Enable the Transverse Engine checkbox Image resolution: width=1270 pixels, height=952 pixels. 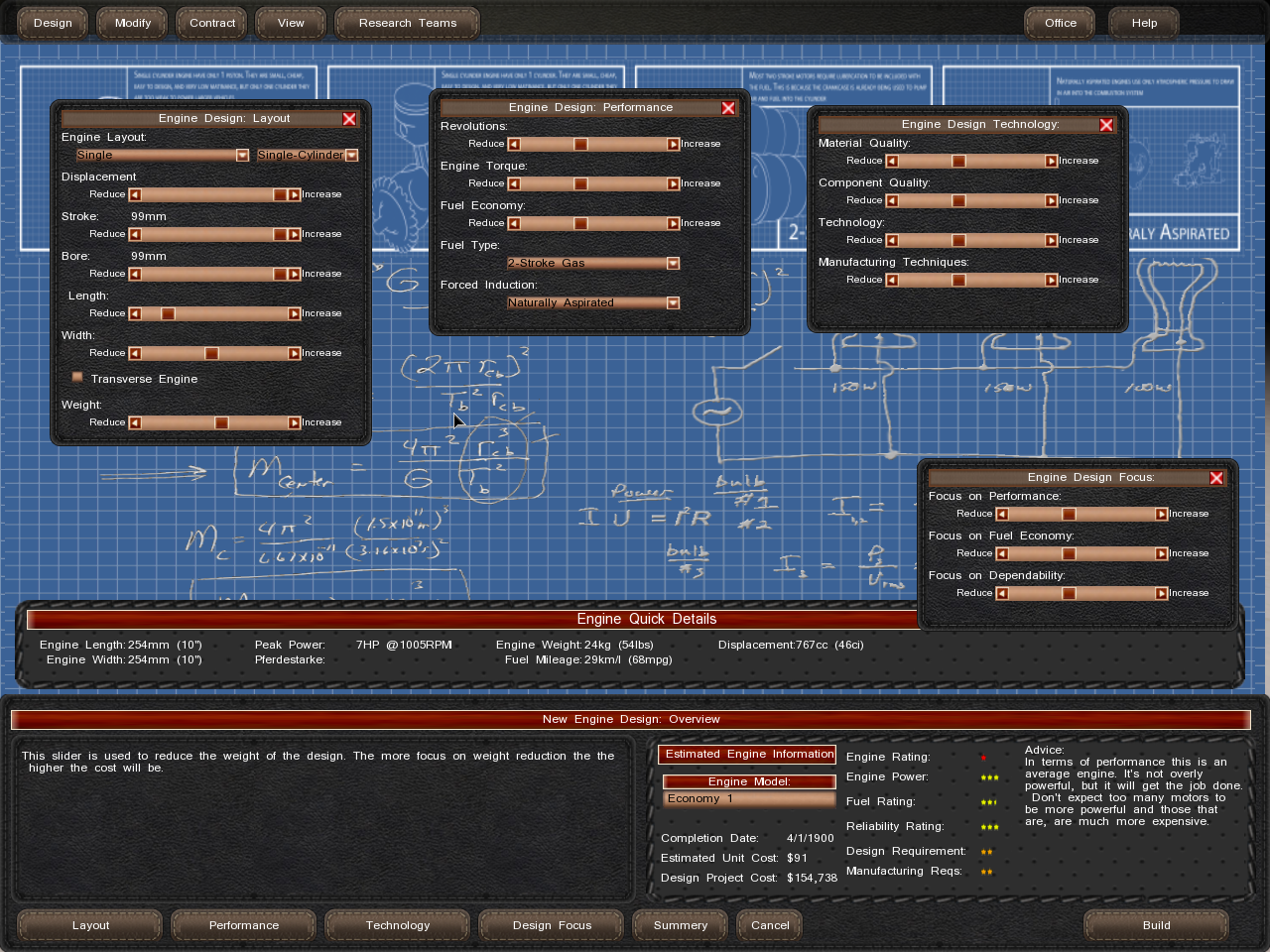[77, 378]
